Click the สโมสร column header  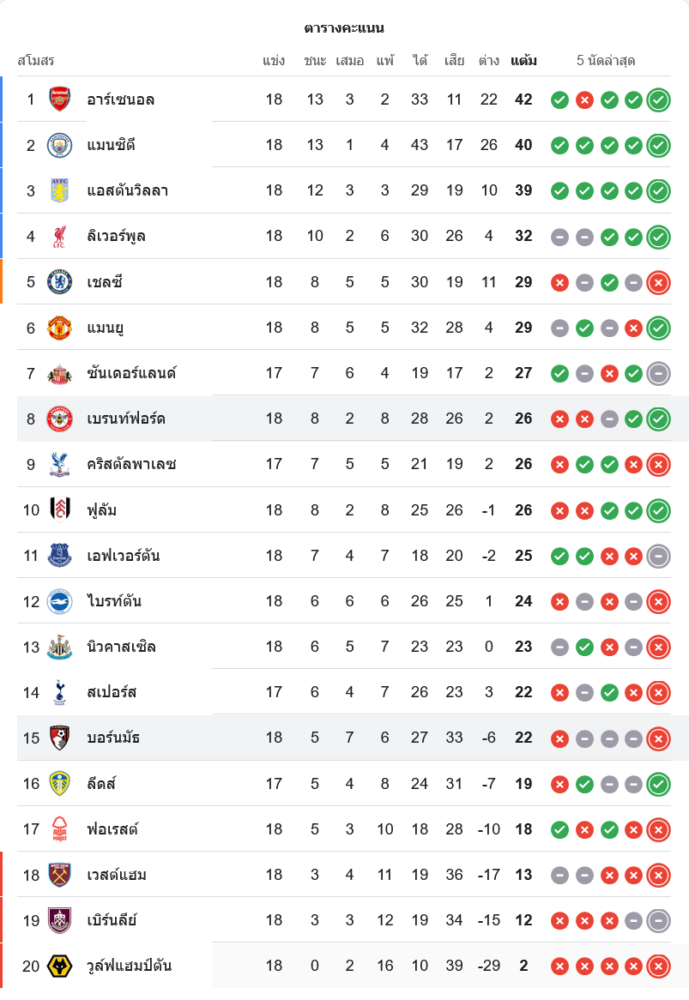[36, 61]
